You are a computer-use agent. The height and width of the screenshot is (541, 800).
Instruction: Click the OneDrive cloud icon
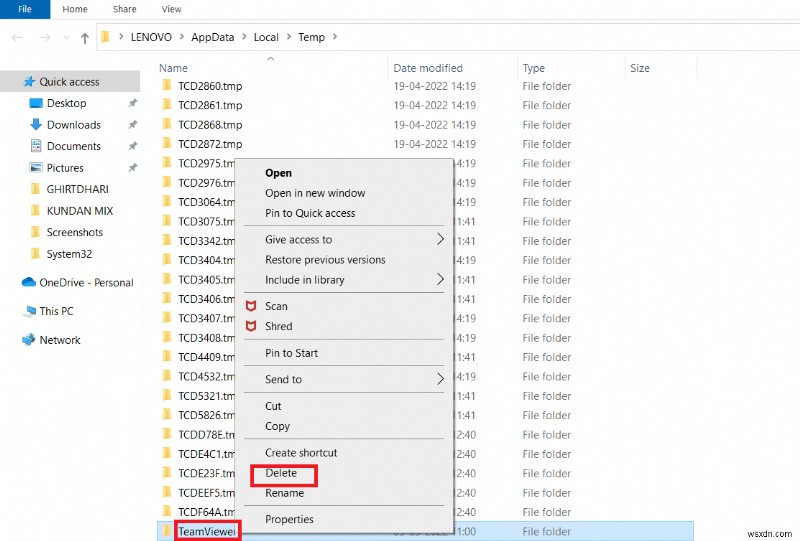pos(29,282)
